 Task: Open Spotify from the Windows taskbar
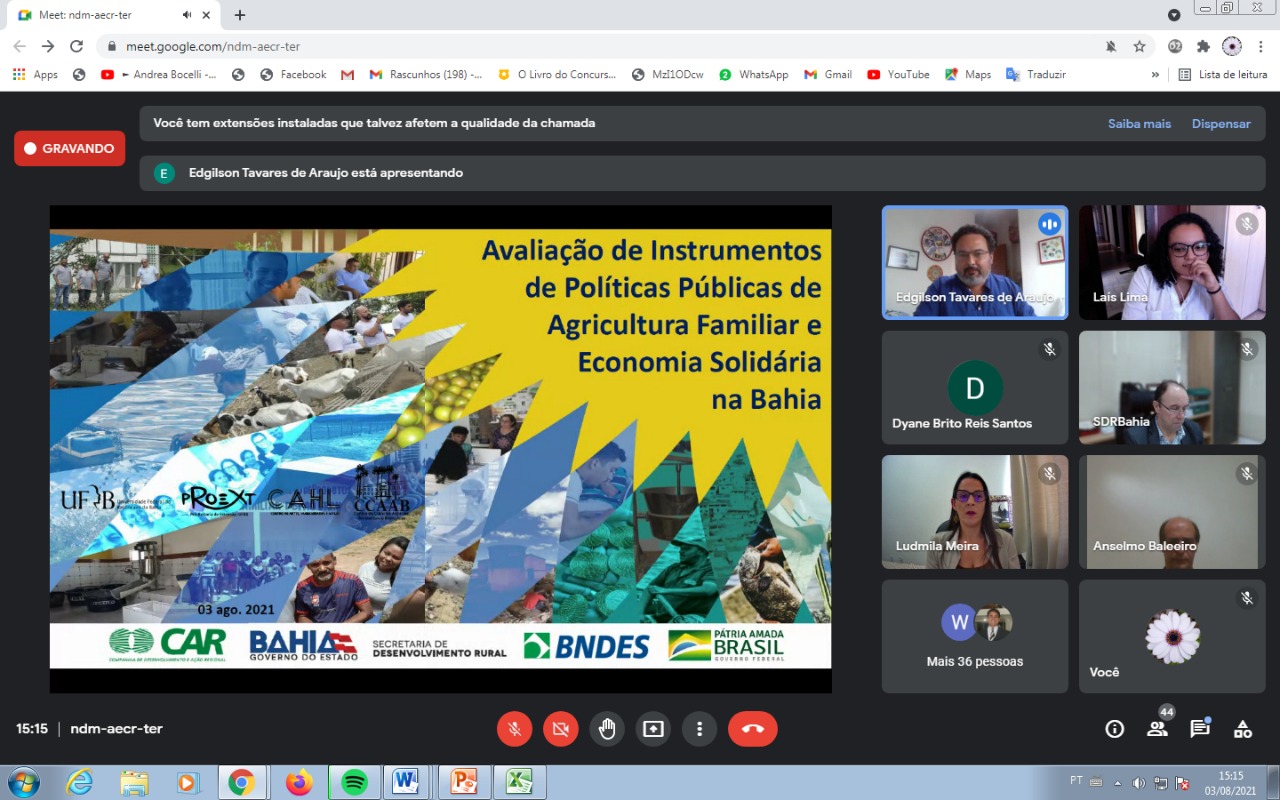(x=354, y=782)
